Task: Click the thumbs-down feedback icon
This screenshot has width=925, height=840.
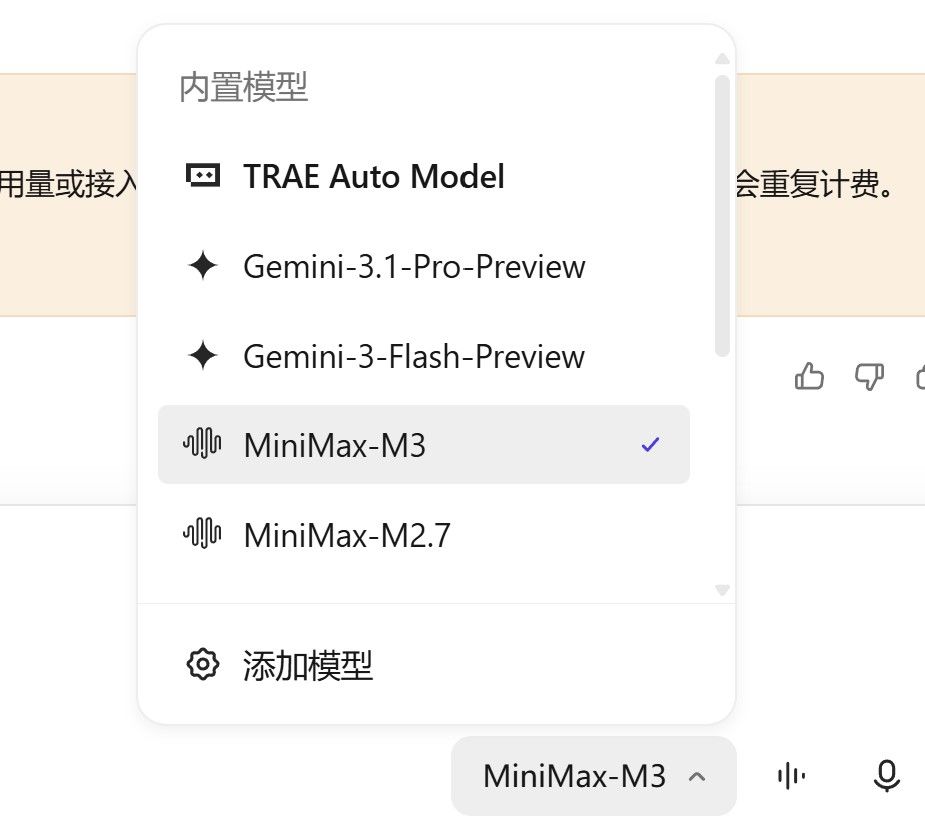Action: click(x=870, y=376)
